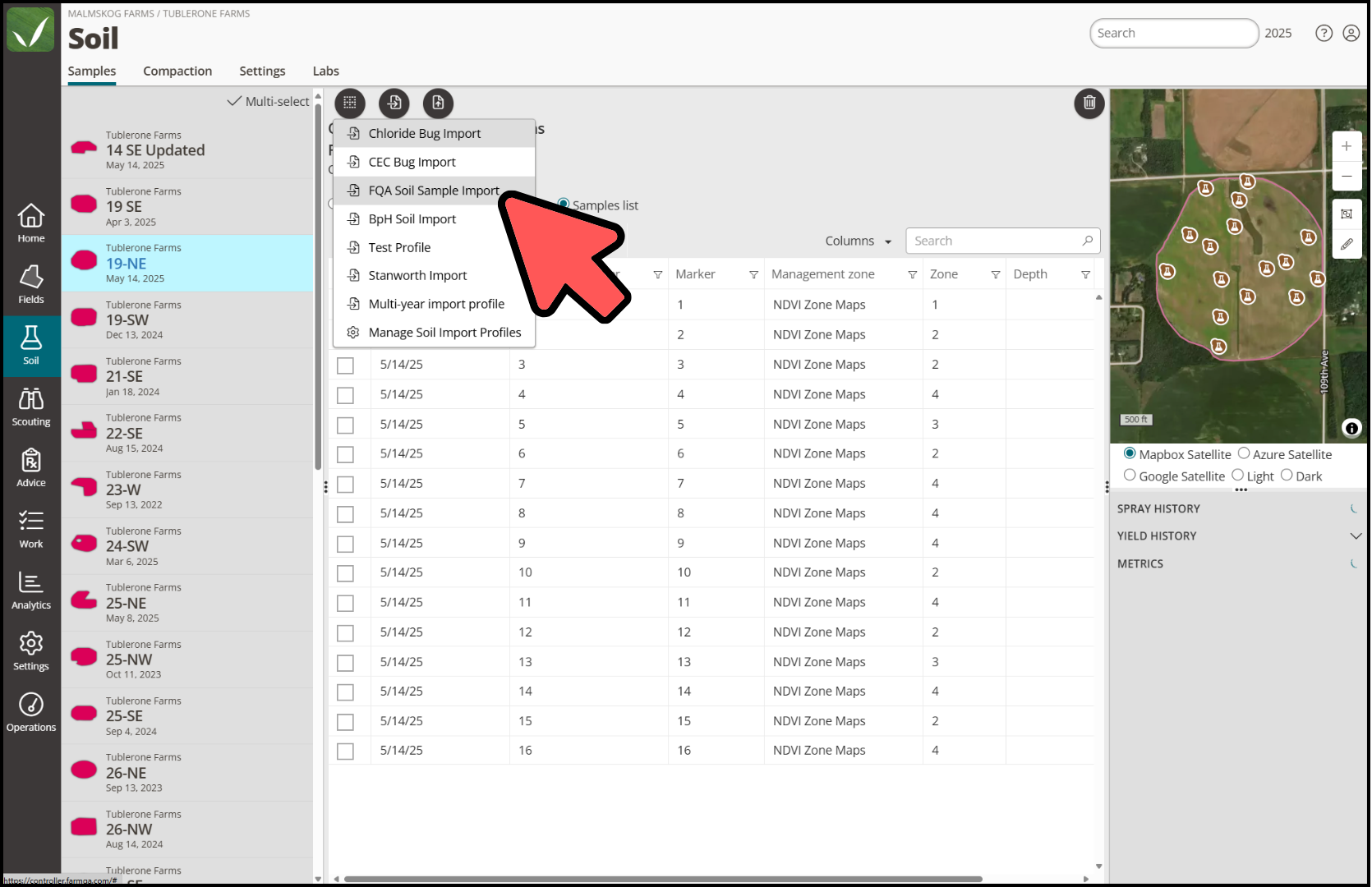Click the export upload toolbar icon
The image size is (1372, 887).
pos(438,103)
